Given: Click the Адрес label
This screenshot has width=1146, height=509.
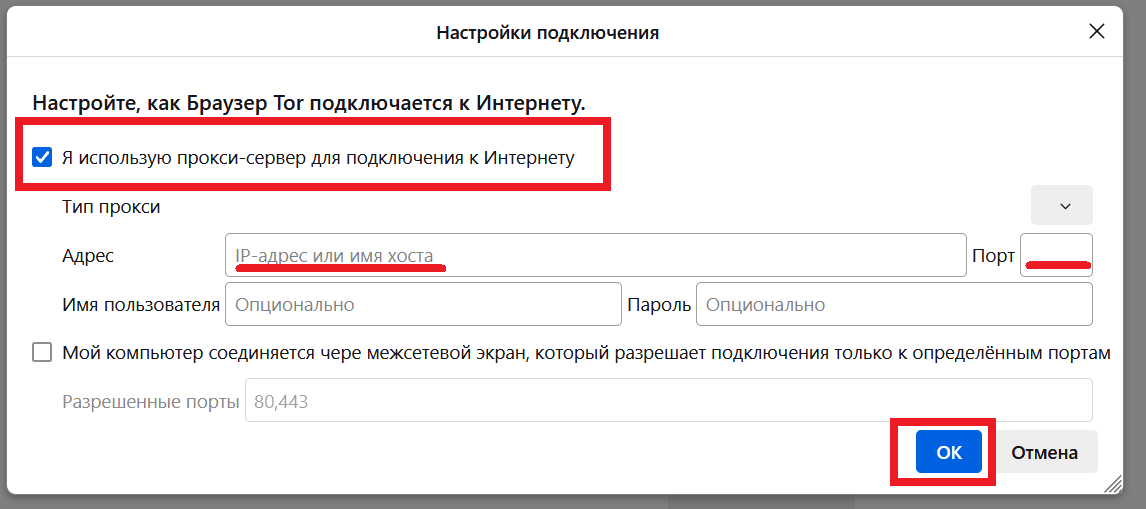Looking at the screenshot, I should point(88,255).
